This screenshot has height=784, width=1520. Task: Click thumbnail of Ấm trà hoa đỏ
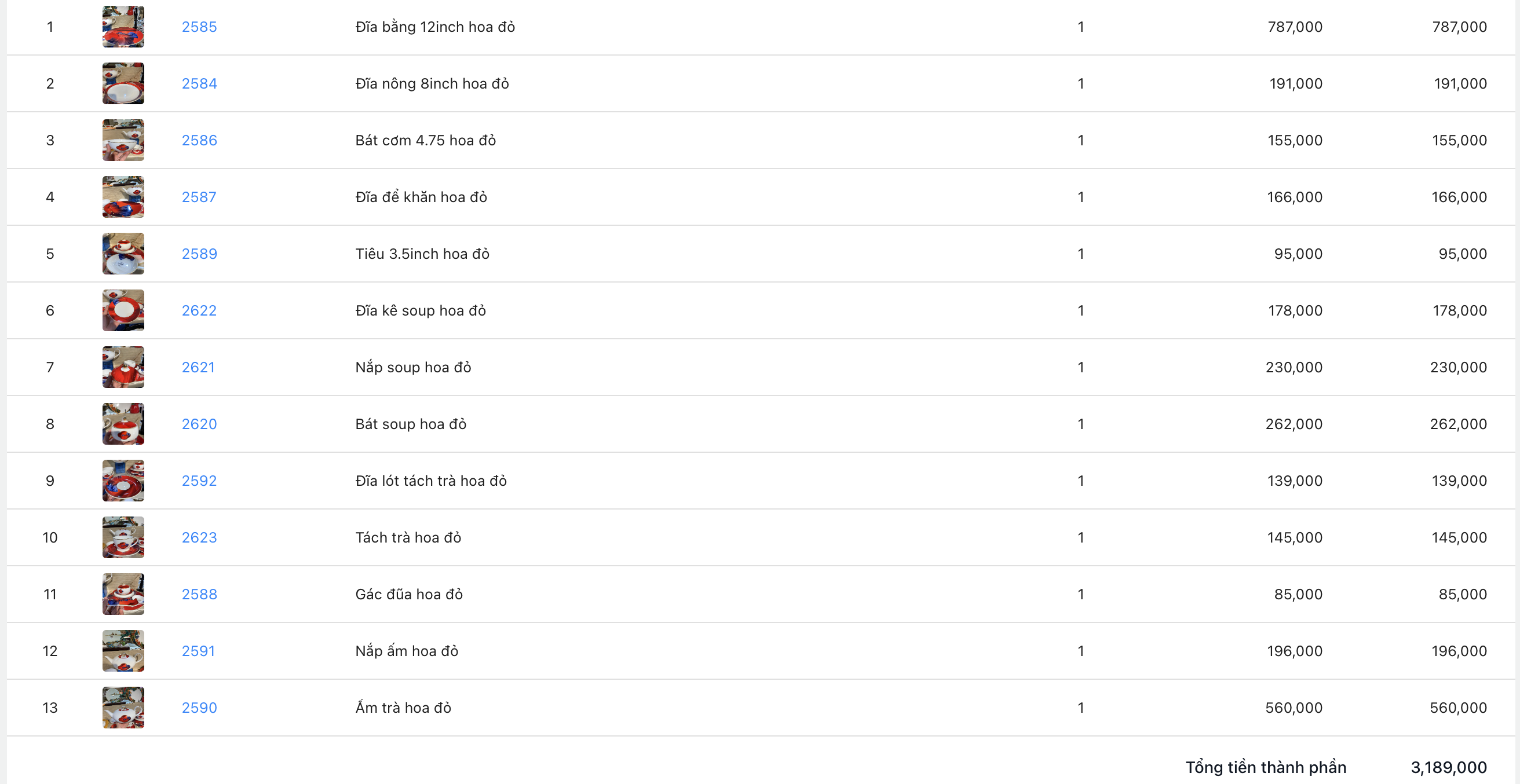coord(123,708)
